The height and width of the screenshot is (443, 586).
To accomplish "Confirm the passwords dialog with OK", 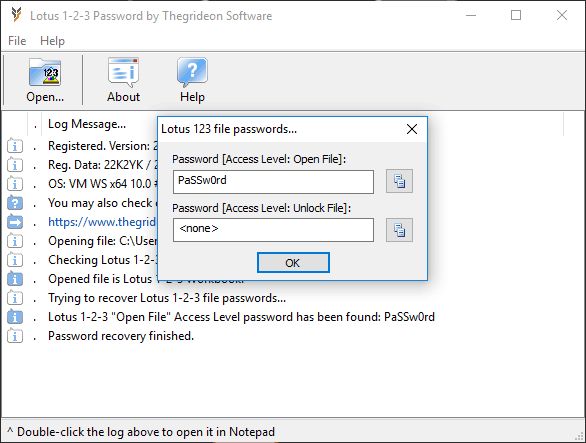I will coord(293,263).
